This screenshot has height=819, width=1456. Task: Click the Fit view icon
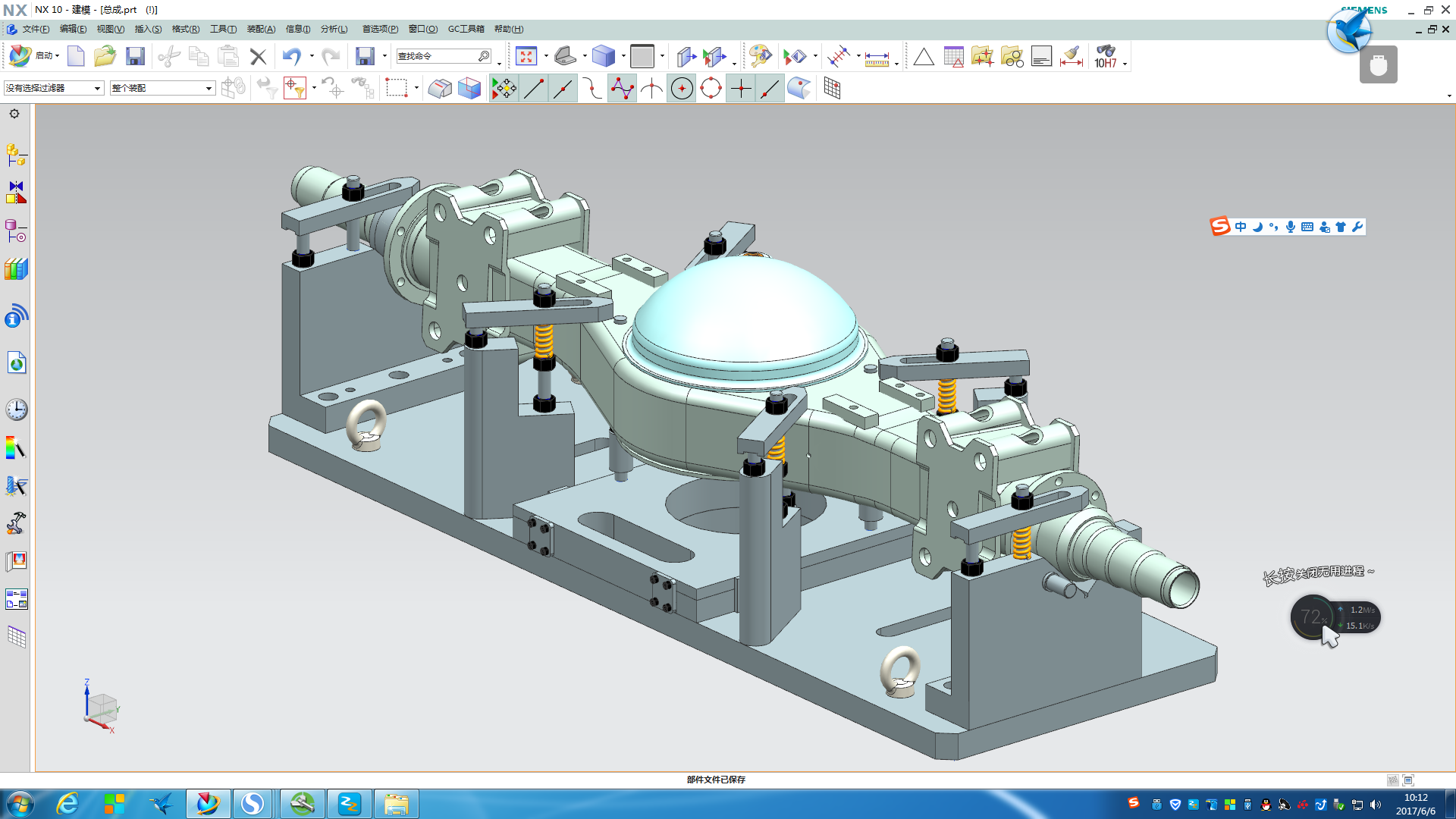(526, 56)
